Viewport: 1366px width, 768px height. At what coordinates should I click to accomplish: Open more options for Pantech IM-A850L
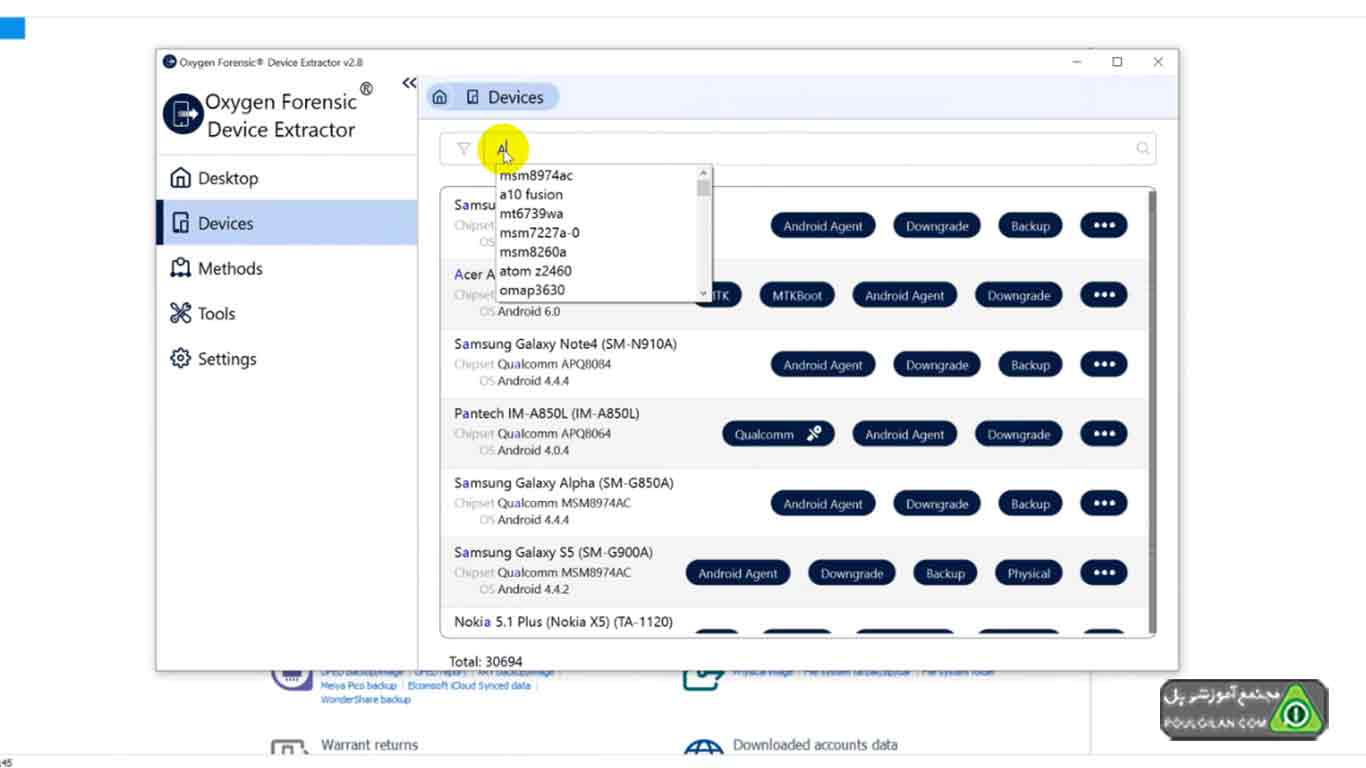click(1104, 434)
